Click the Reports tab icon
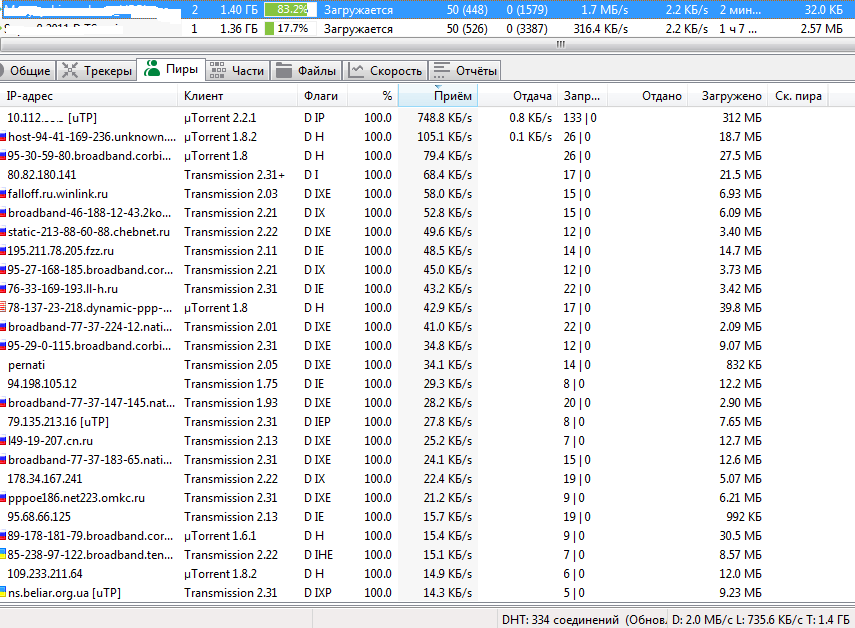This screenshot has height=628, width=855. coord(441,71)
